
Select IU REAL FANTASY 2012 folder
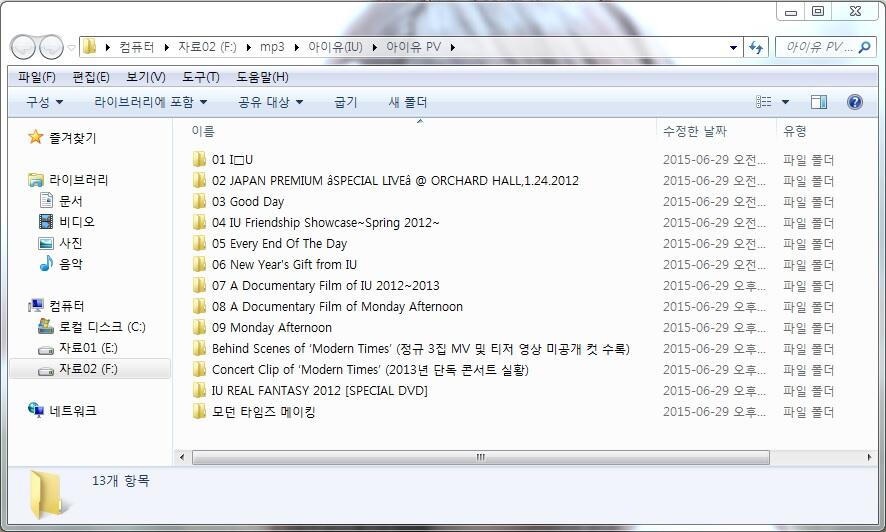310,390
